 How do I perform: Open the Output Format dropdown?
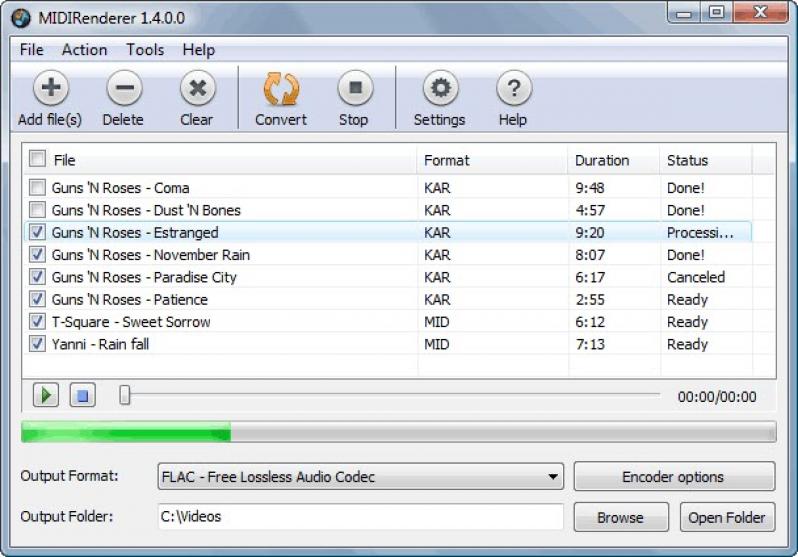pyautogui.click(x=360, y=477)
